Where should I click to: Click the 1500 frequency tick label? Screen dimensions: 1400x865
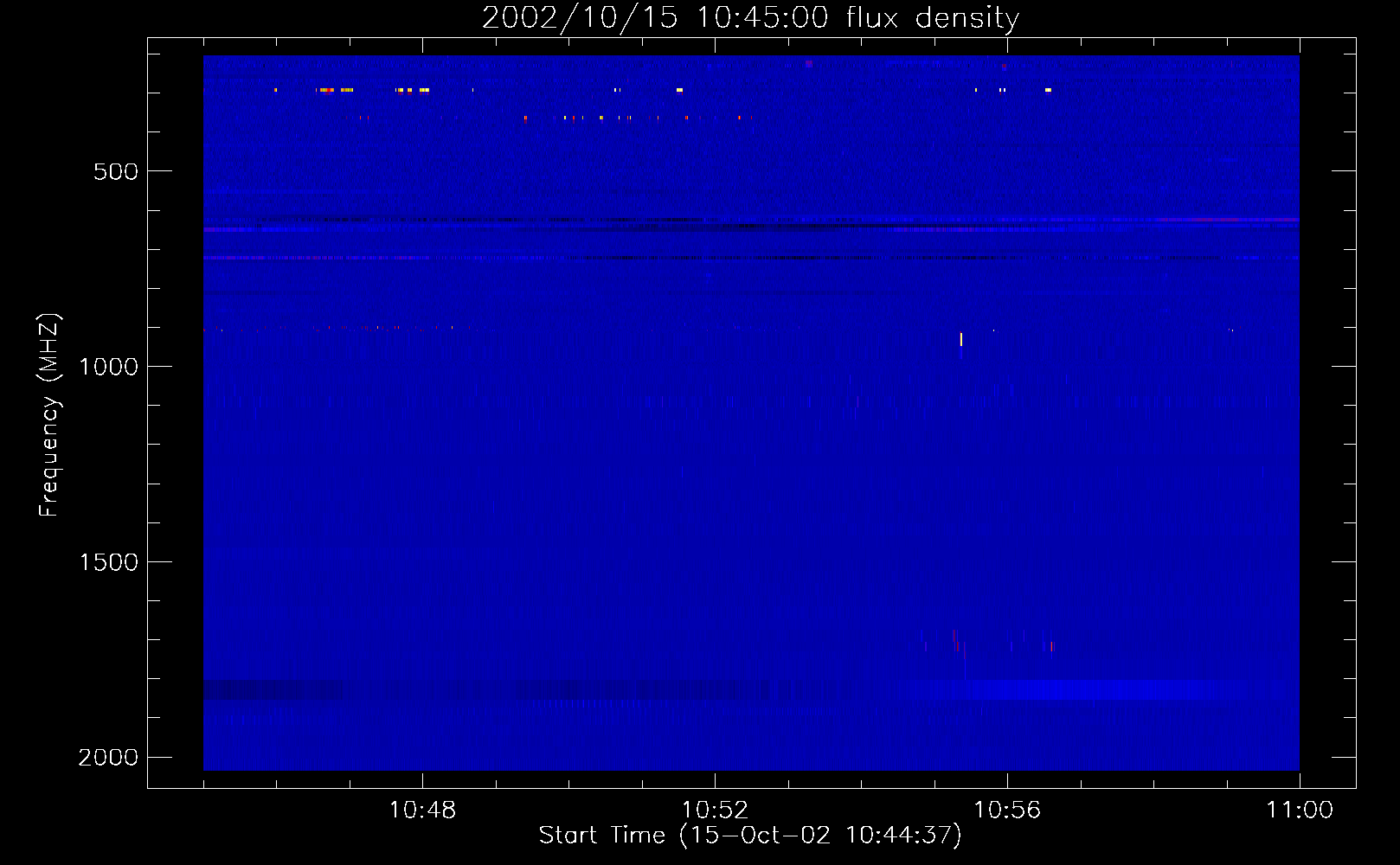(108, 562)
